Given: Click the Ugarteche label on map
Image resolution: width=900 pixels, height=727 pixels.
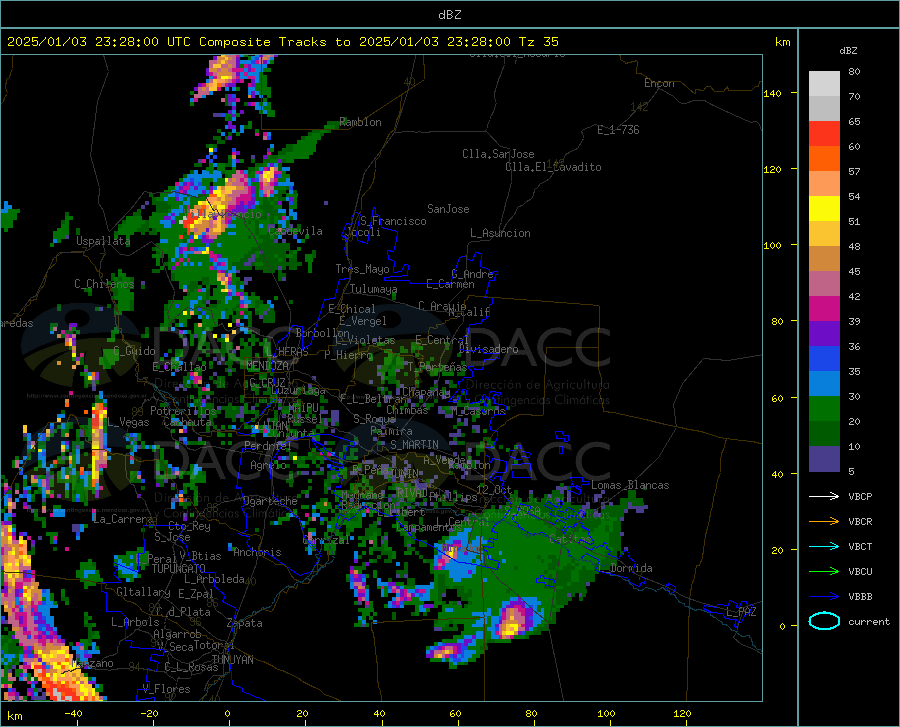Looking at the screenshot, I should point(270,501).
